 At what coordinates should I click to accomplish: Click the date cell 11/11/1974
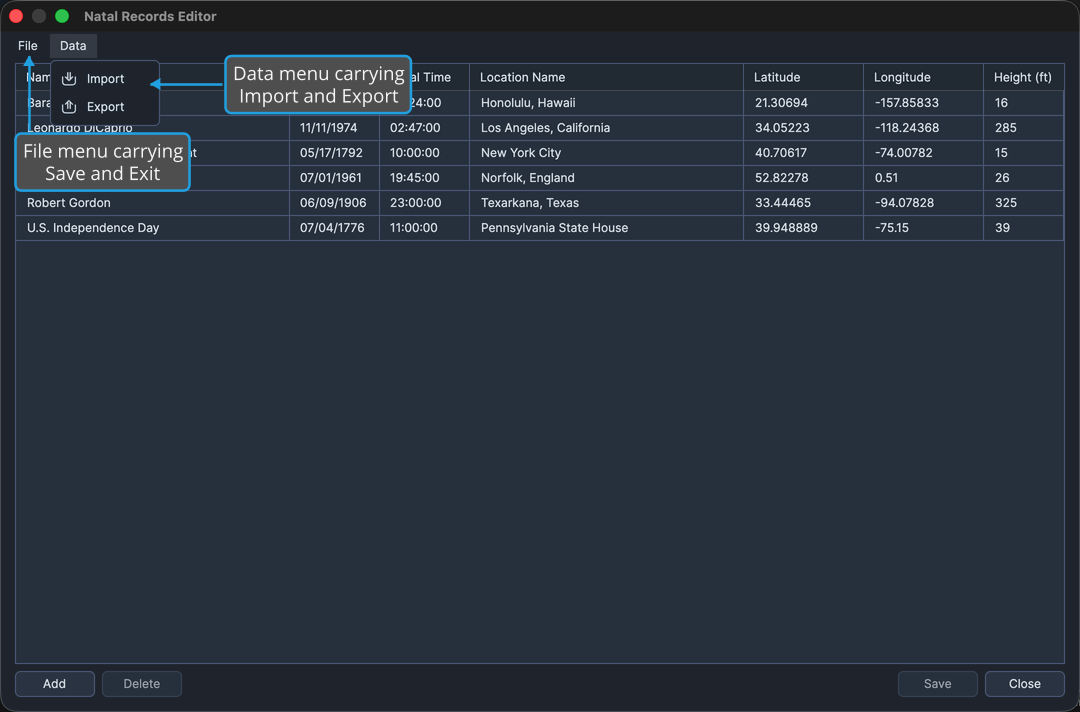click(334, 128)
